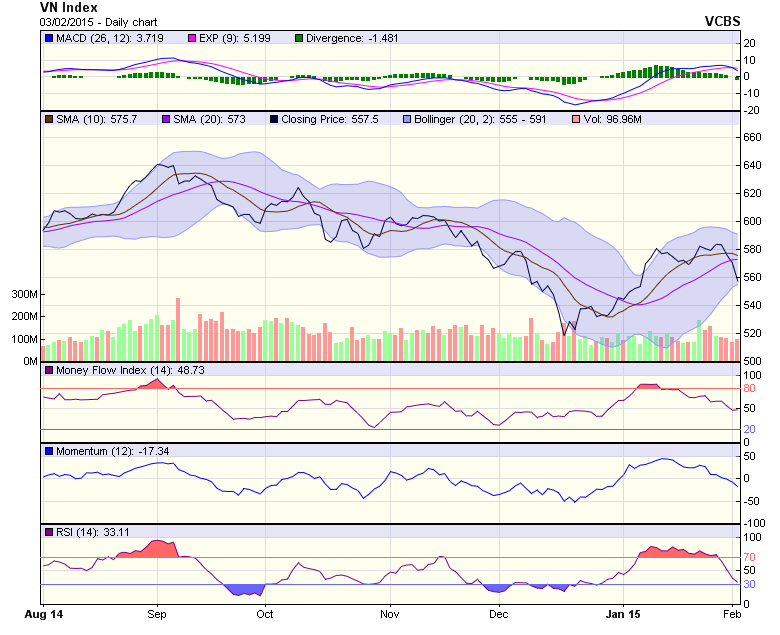
Task: Click the VCBS label at top right
Action: pyautogui.click(x=717, y=20)
